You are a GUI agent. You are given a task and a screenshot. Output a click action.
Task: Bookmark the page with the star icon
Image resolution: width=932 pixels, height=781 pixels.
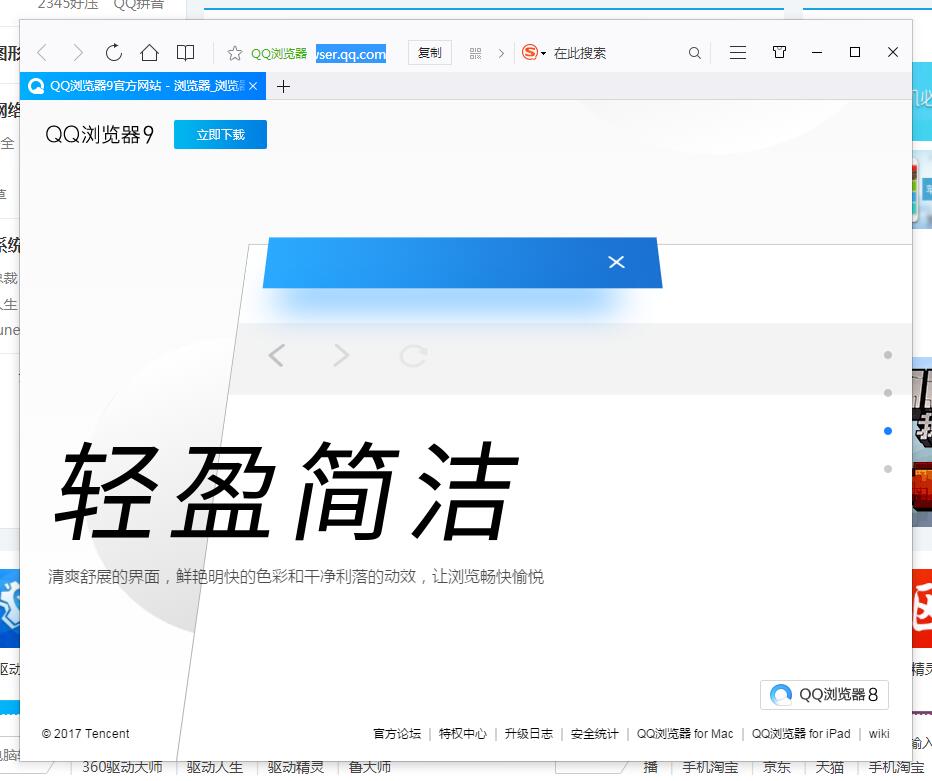click(235, 53)
